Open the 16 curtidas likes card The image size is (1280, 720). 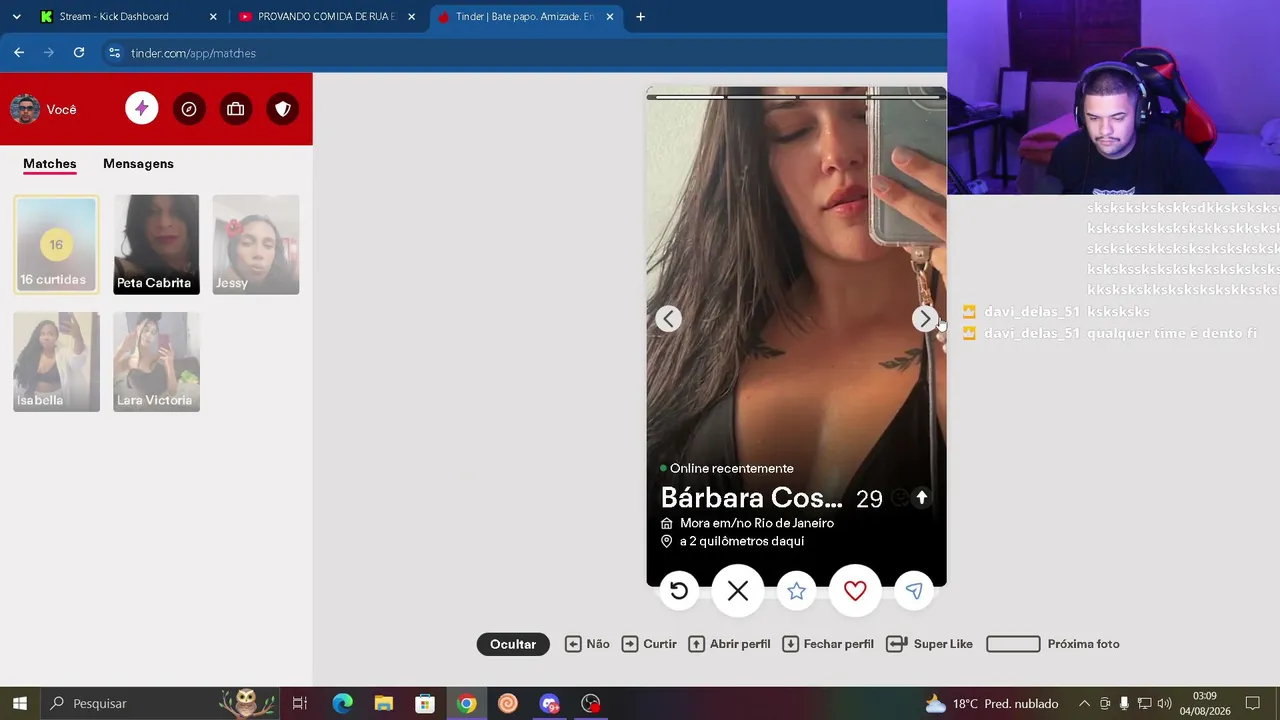(56, 245)
